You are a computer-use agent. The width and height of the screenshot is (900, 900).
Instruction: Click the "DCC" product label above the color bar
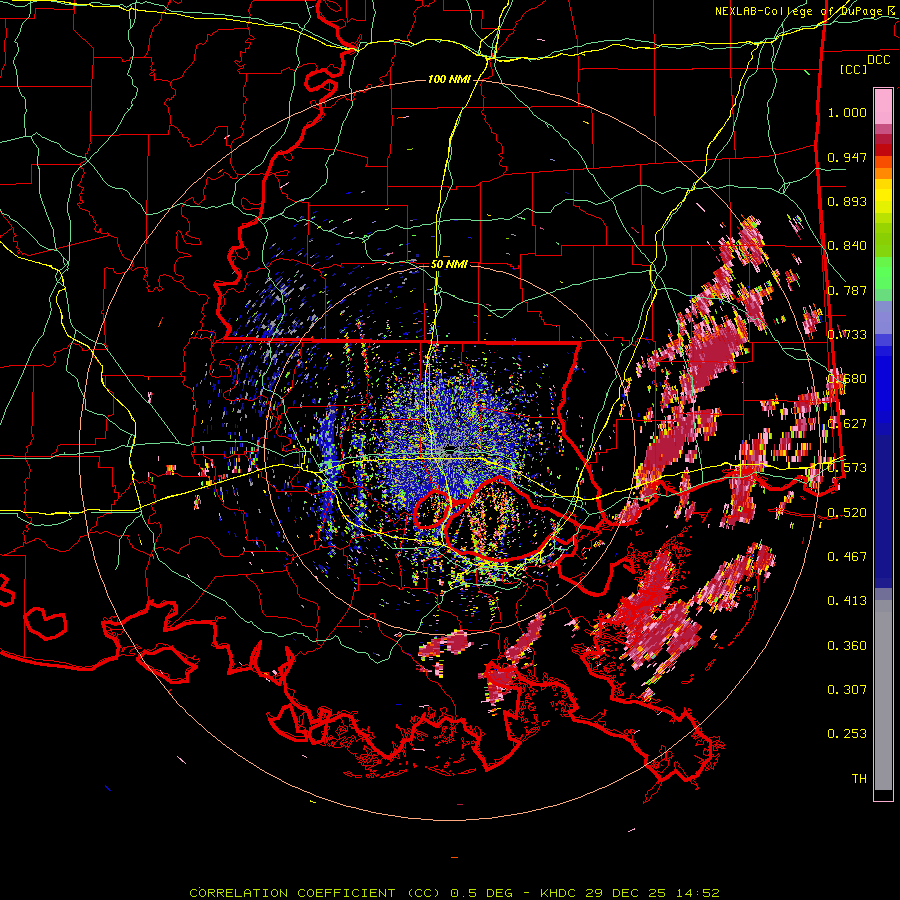(878, 60)
